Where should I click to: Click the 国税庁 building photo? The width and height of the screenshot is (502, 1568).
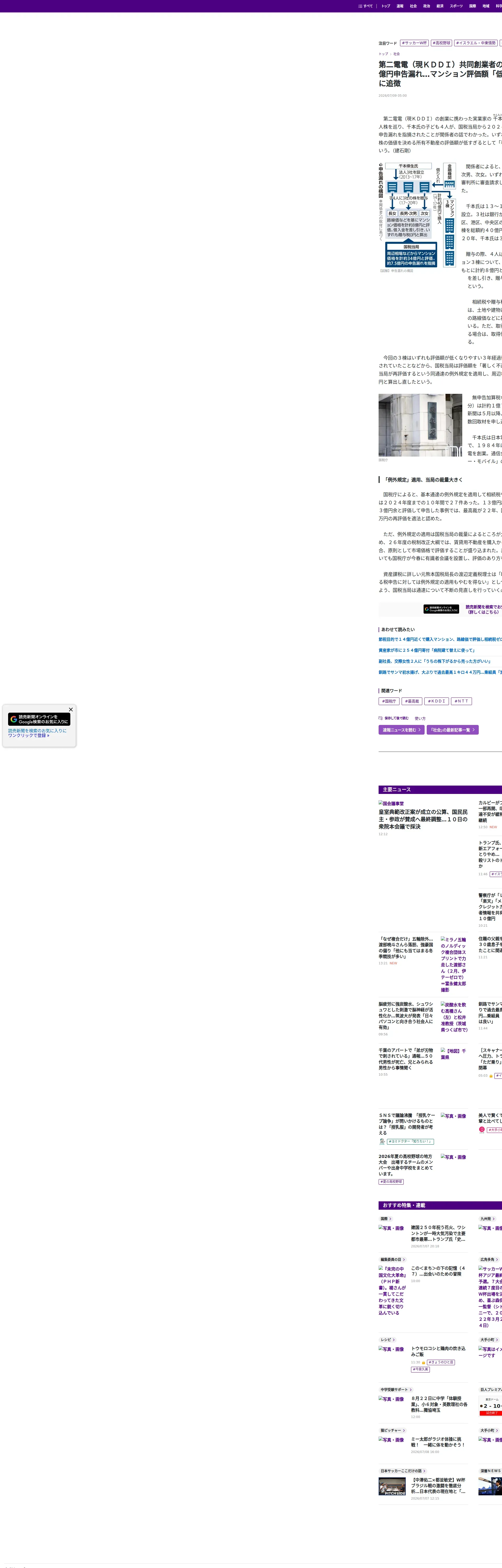(x=420, y=425)
